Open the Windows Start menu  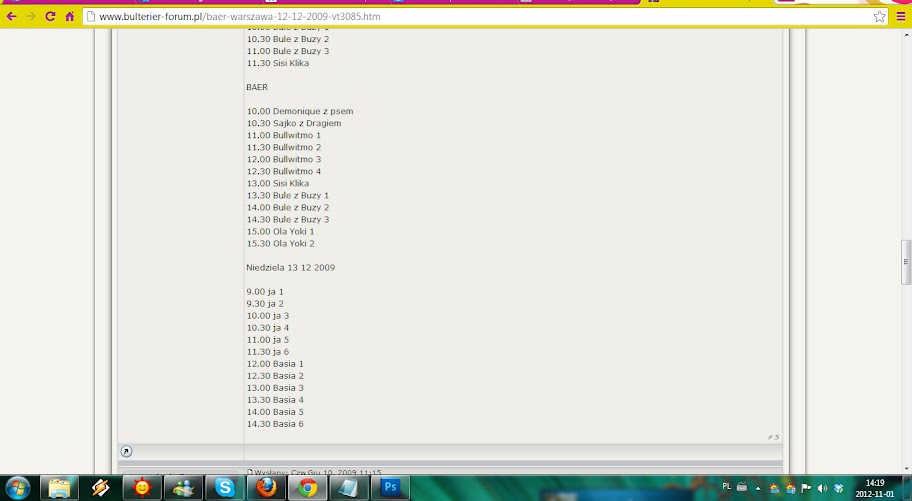(18, 488)
